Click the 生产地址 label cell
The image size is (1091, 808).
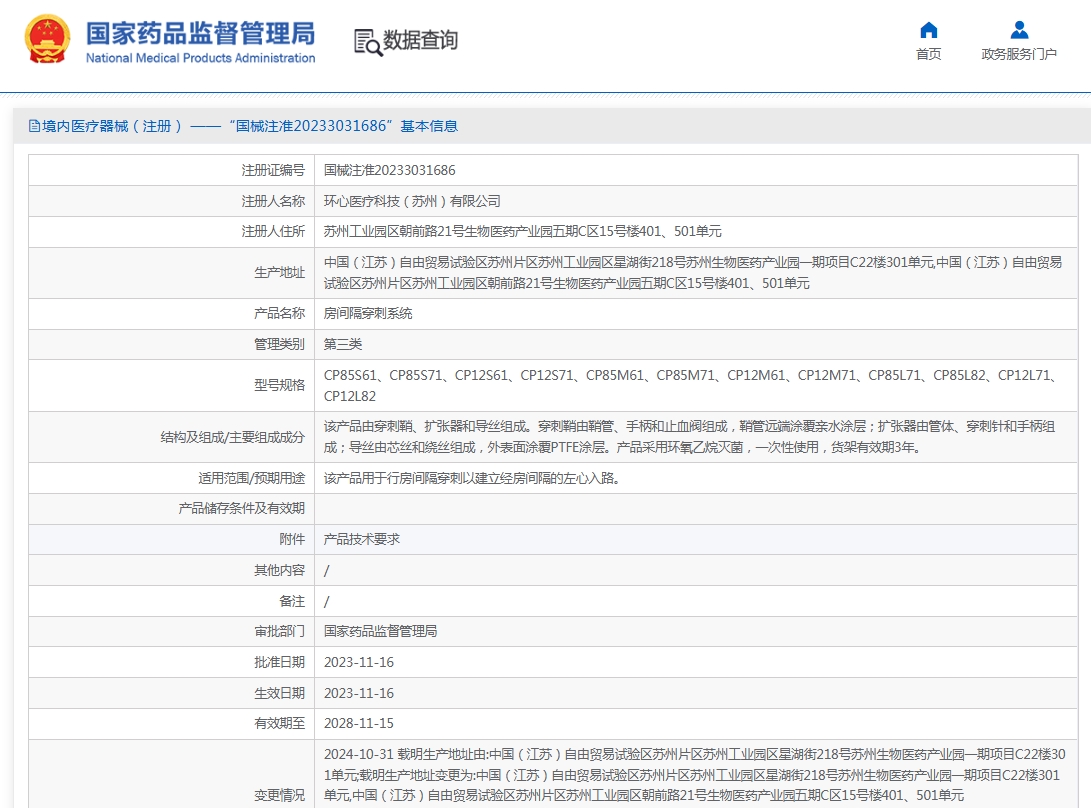coord(171,273)
